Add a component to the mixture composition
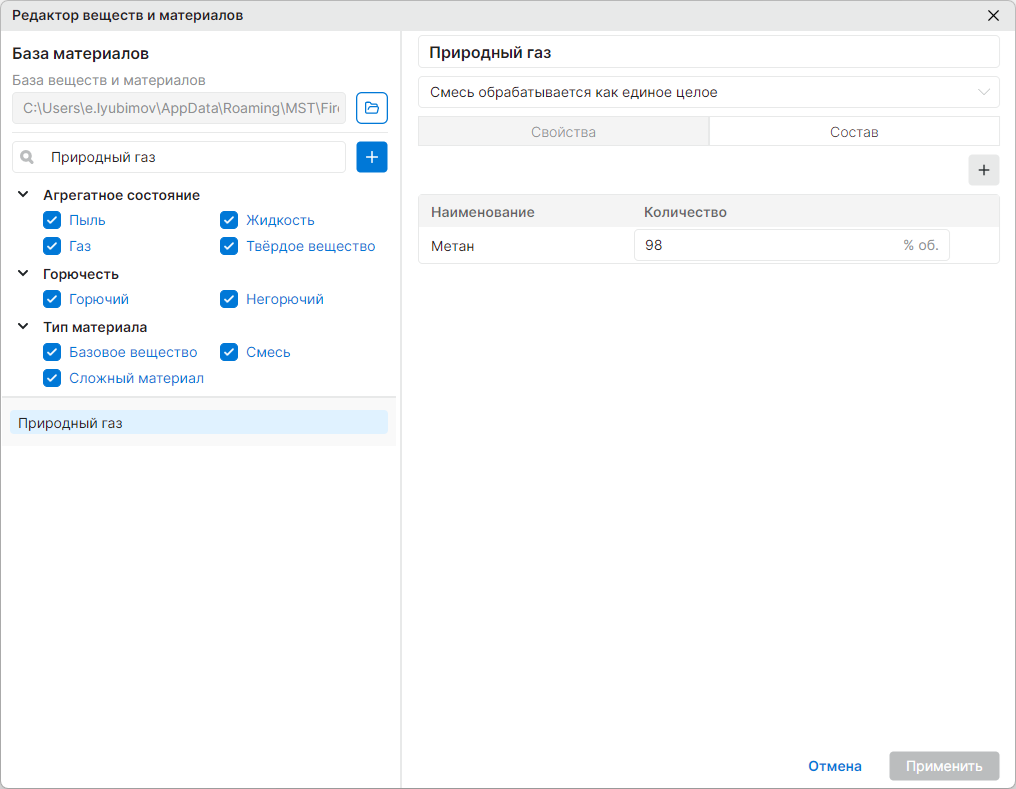 (x=984, y=170)
